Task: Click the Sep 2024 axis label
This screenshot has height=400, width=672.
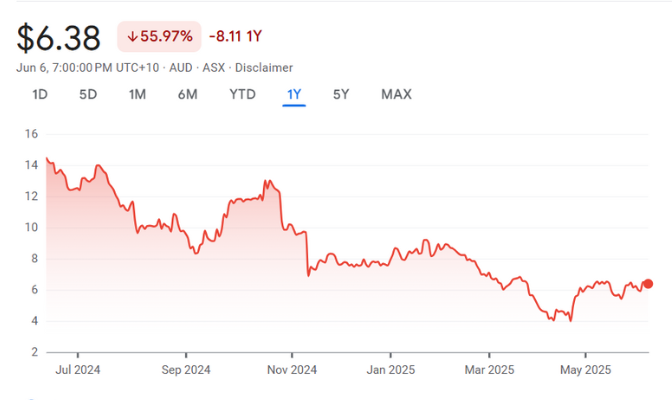Action: click(185, 366)
